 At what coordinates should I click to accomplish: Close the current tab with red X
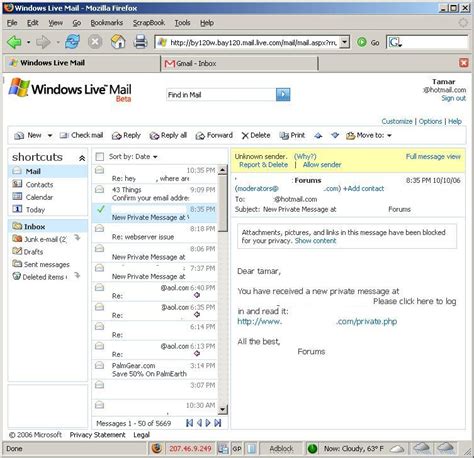click(x=463, y=63)
